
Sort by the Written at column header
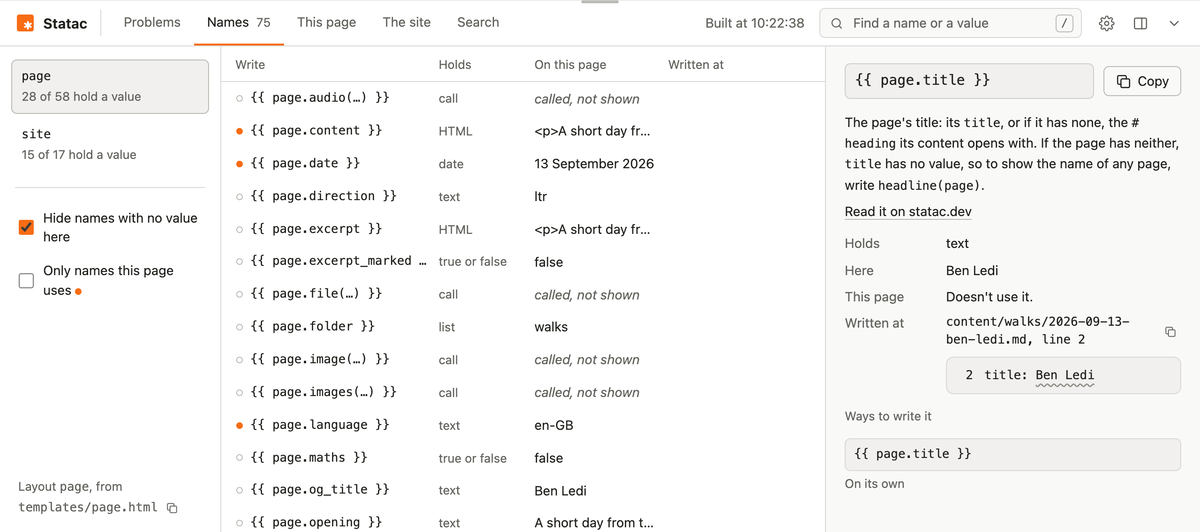696,64
